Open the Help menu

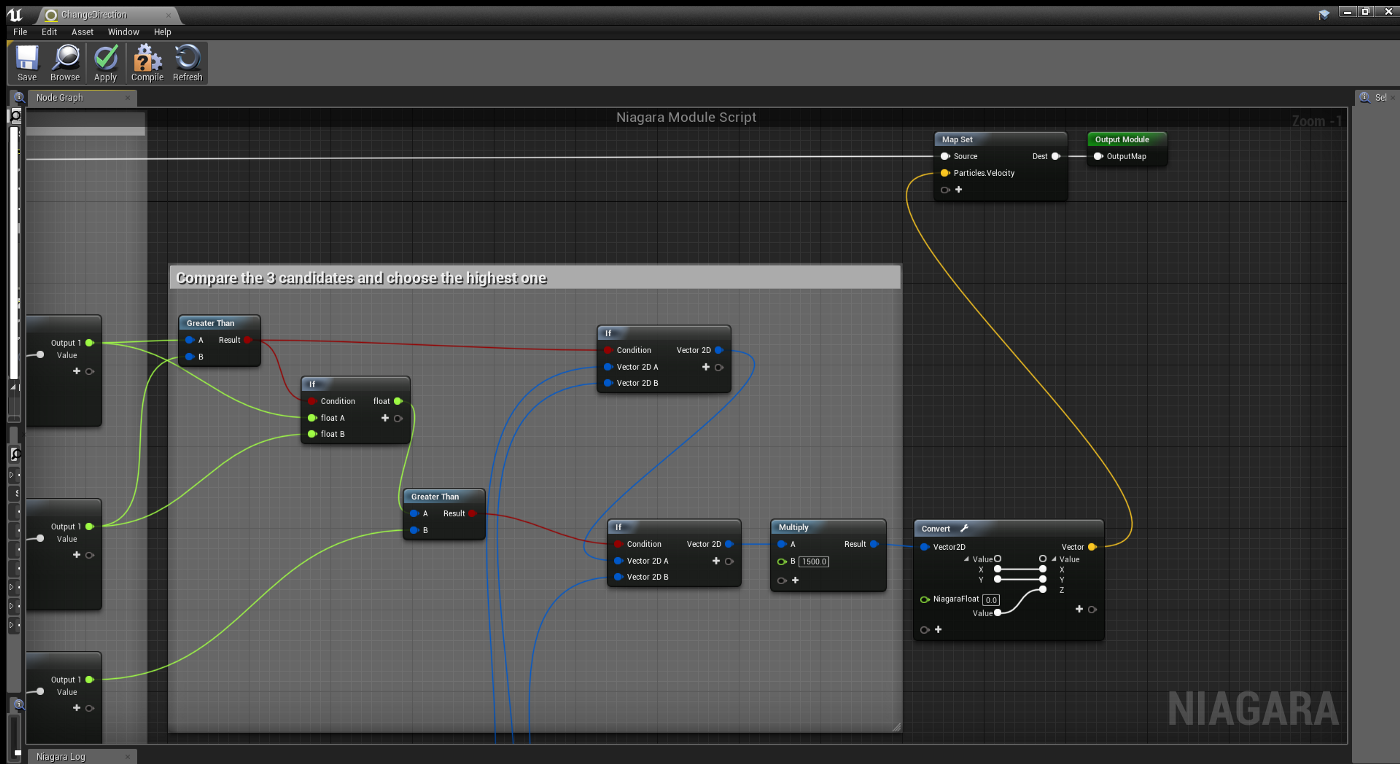(162, 32)
